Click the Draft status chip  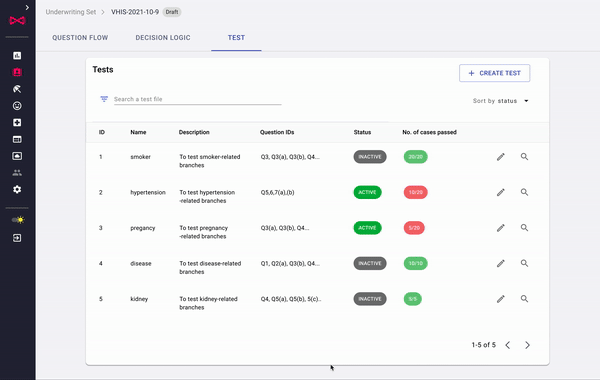click(172, 12)
